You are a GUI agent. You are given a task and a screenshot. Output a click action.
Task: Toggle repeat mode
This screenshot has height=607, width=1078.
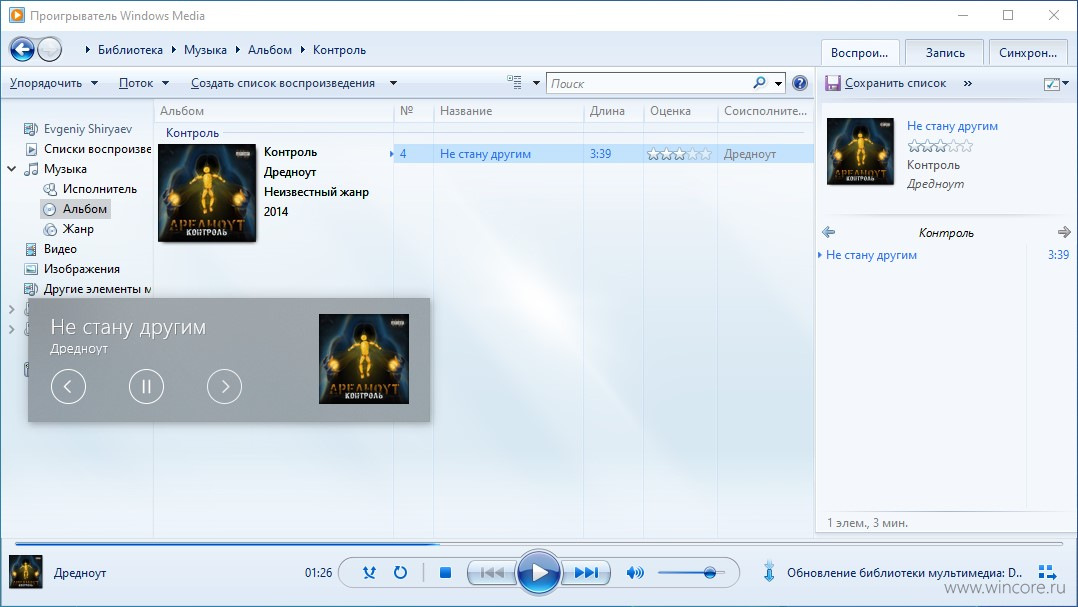400,573
